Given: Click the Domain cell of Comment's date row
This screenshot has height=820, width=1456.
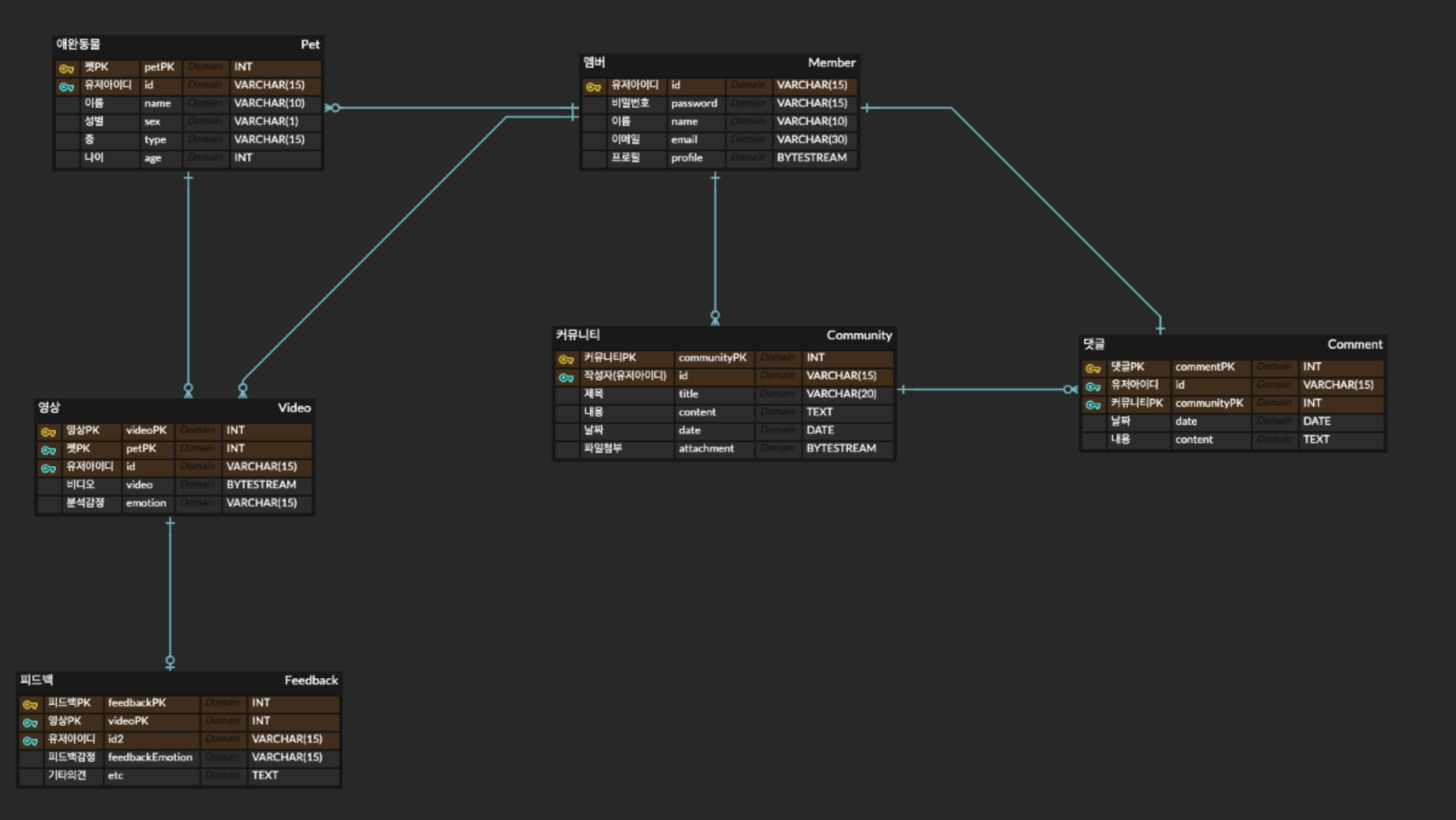Looking at the screenshot, I should pos(1274,421).
